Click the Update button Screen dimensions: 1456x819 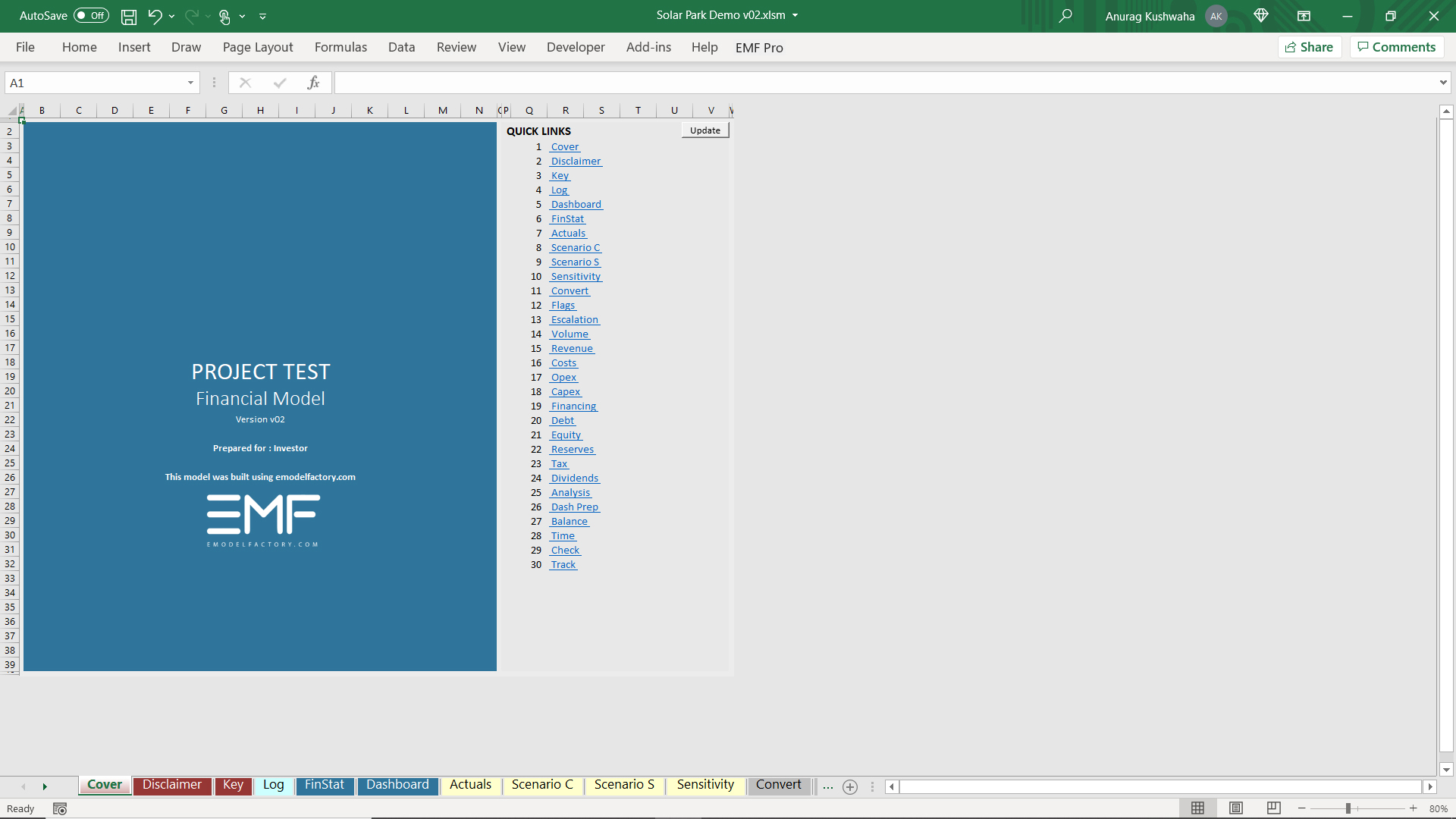(x=705, y=130)
